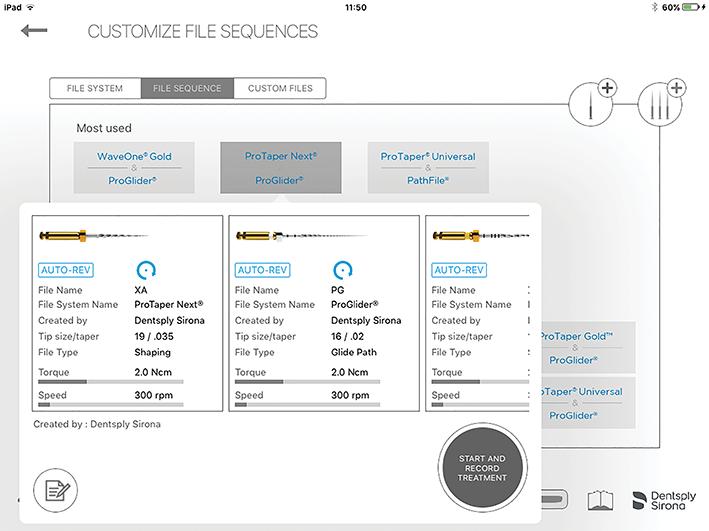Adjust third card torque slider
Image resolution: width=709 pixels, height=531 pixels.
pos(480,382)
